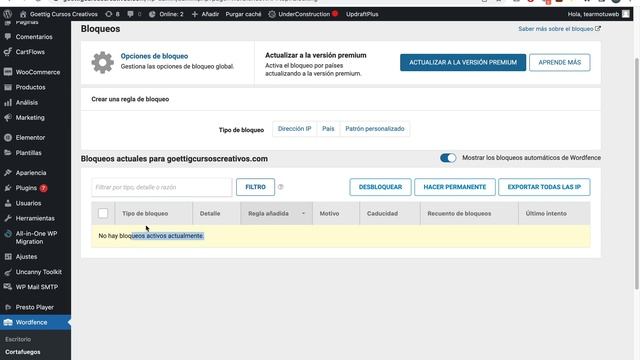Viewport: 640px width, 360px height.
Task: Click the DESBLOQUEAR button
Action: click(380, 187)
